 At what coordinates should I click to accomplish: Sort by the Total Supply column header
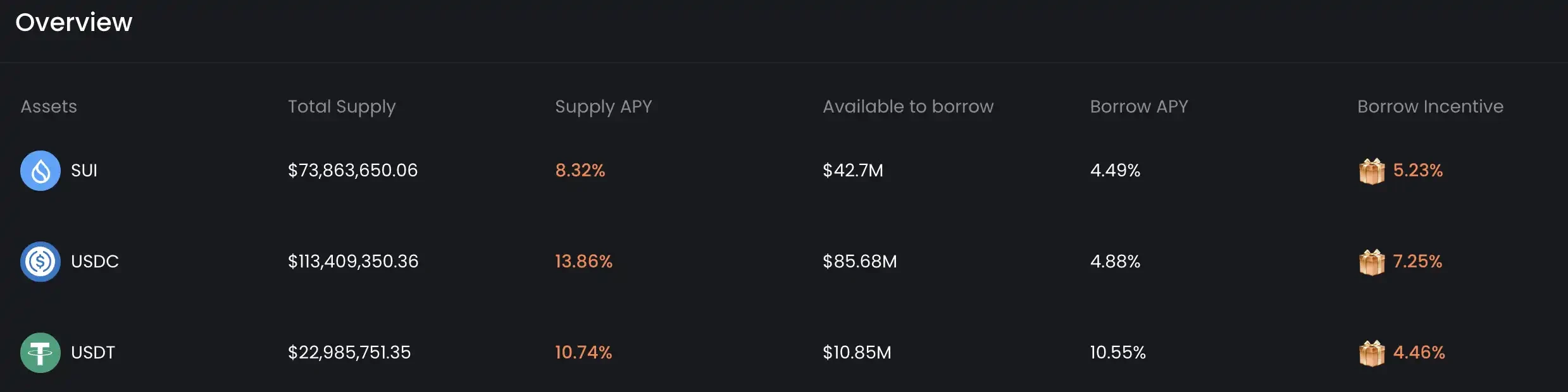(341, 107)
